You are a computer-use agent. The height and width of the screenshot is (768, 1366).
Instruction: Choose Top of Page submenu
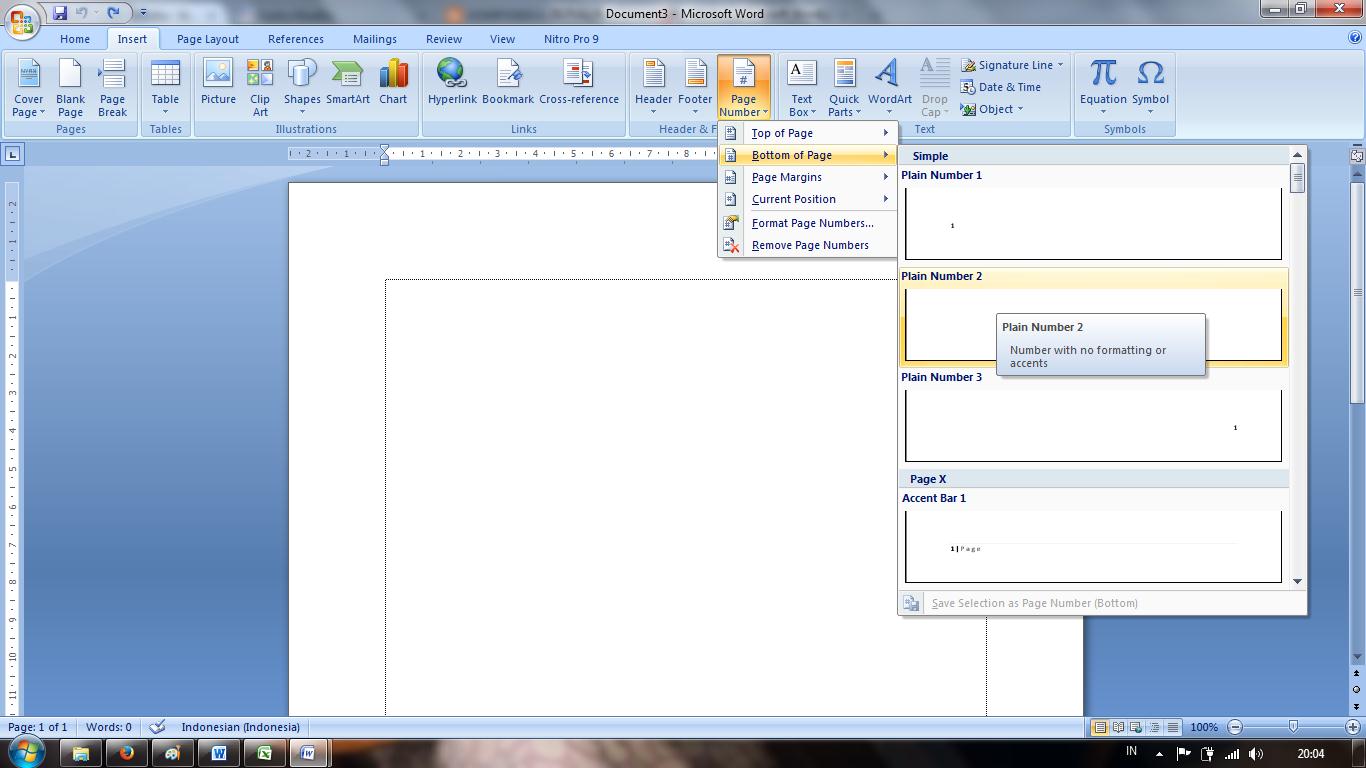[x=807, y=133]
